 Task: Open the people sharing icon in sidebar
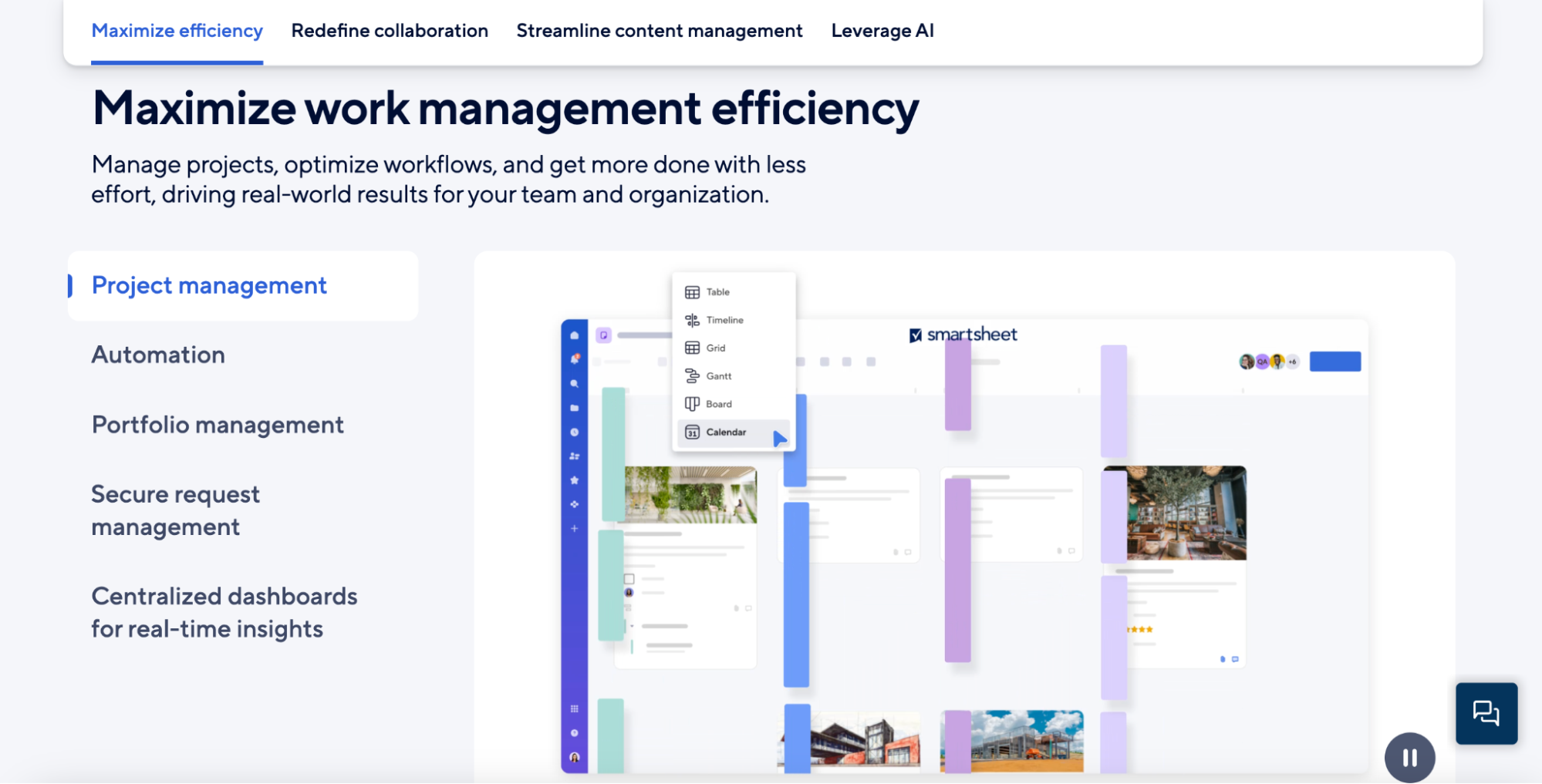tap(575, 456)
